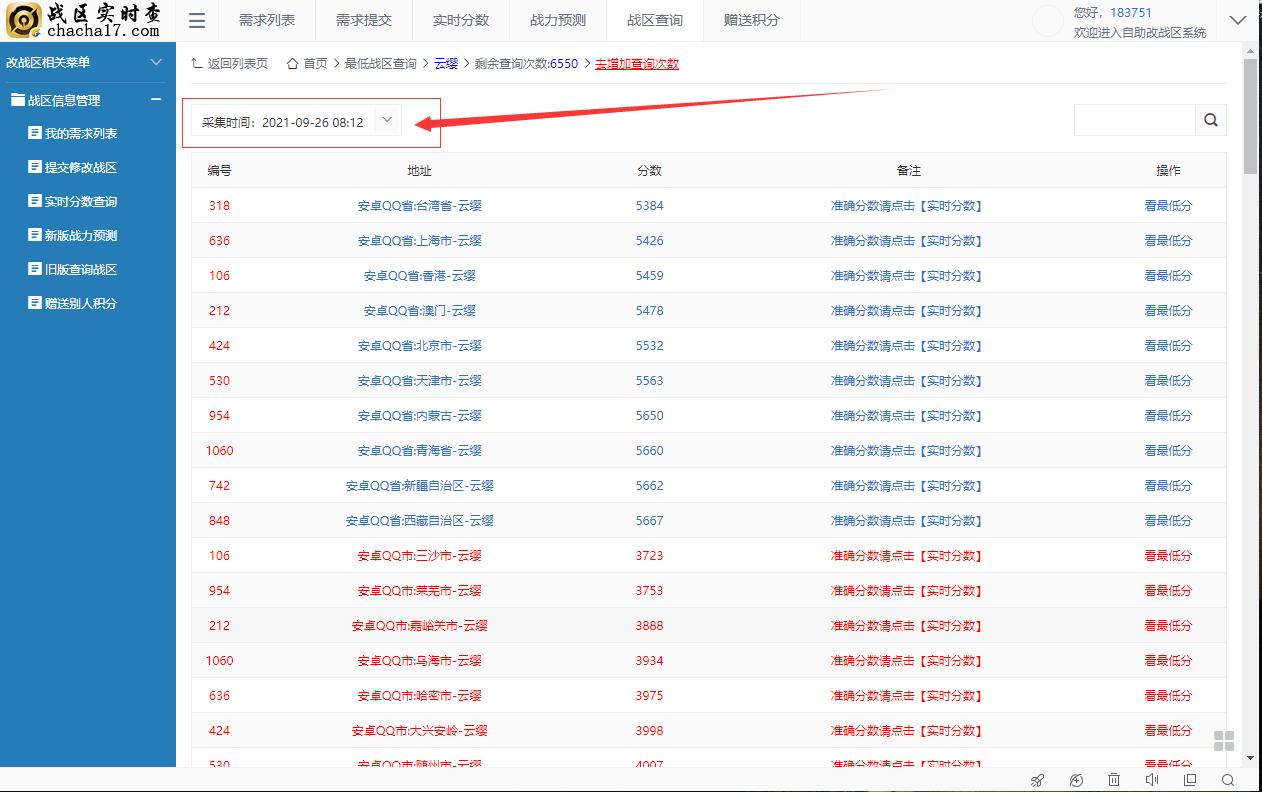
Task: Open the 采集时间 date dropdown arrow
Action: 386,119
